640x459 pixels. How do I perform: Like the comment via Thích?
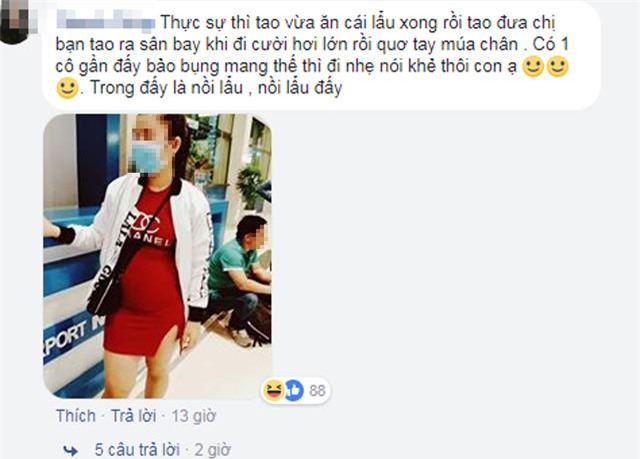pyautogui.click(x=76, y=416)
